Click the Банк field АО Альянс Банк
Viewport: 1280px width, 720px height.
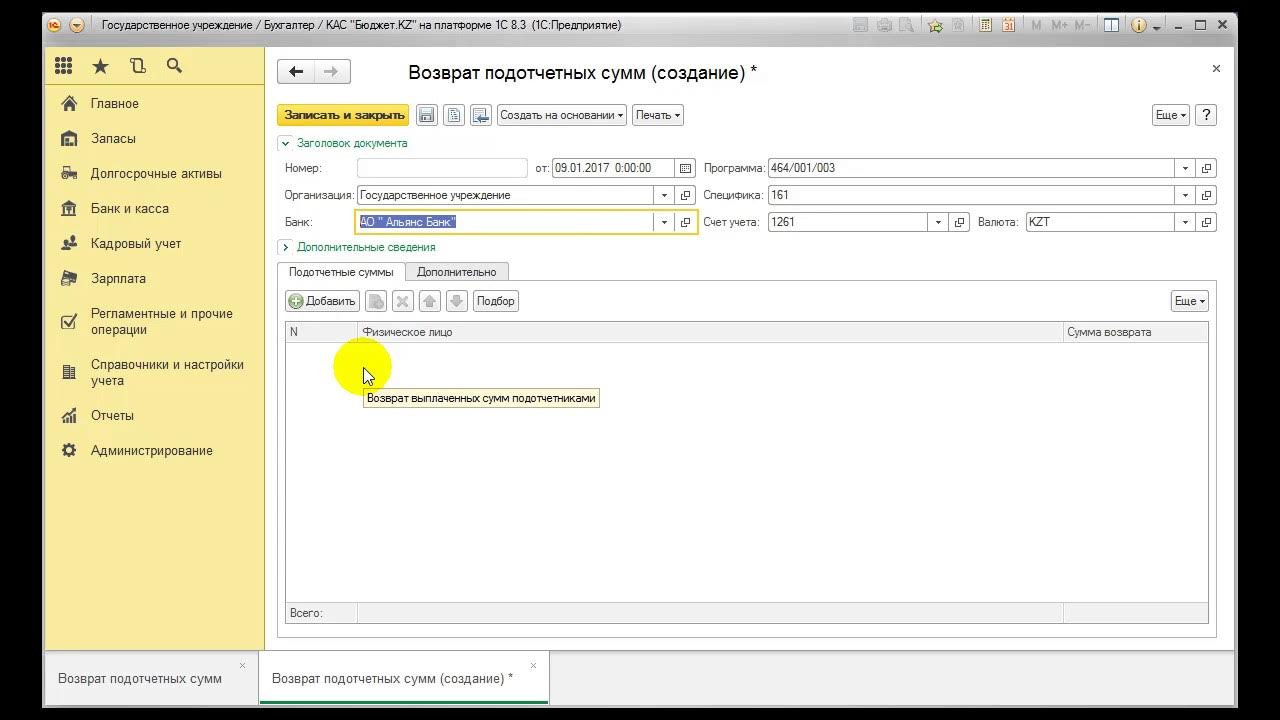coord(505,222)
